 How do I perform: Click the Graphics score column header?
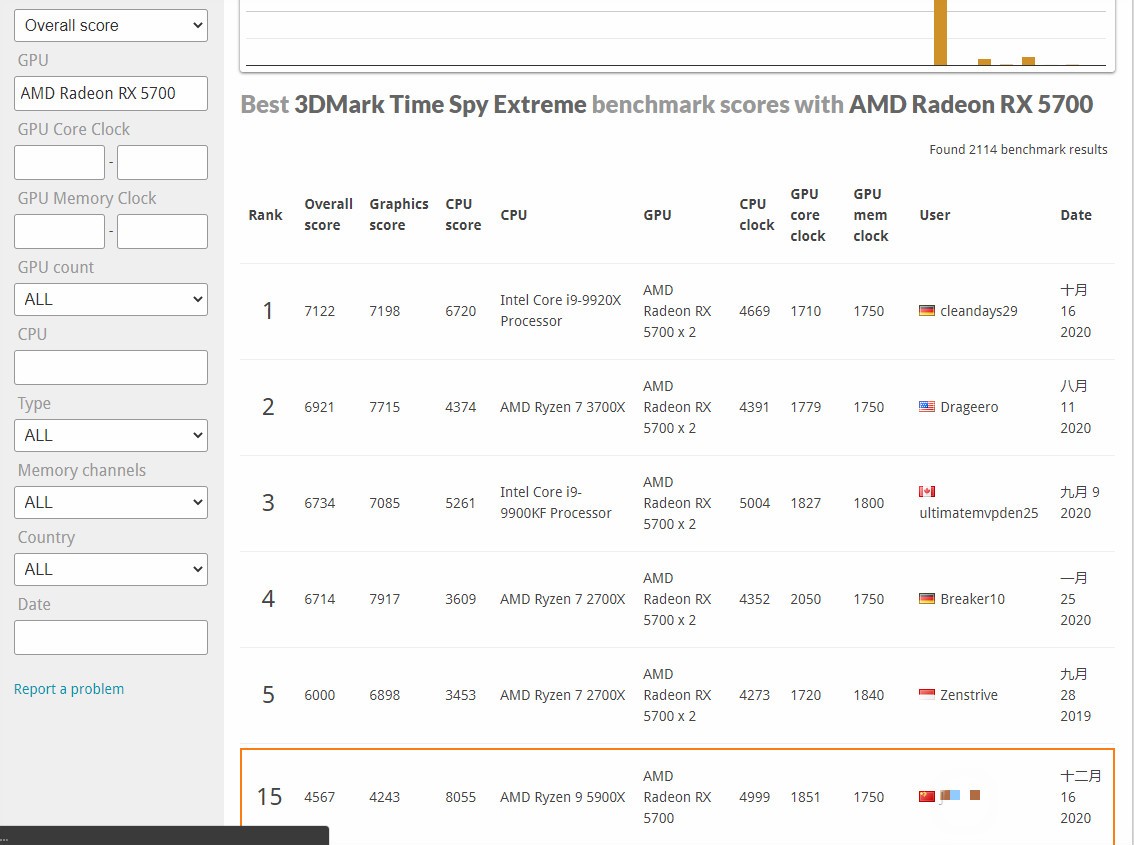click(398, 215)
